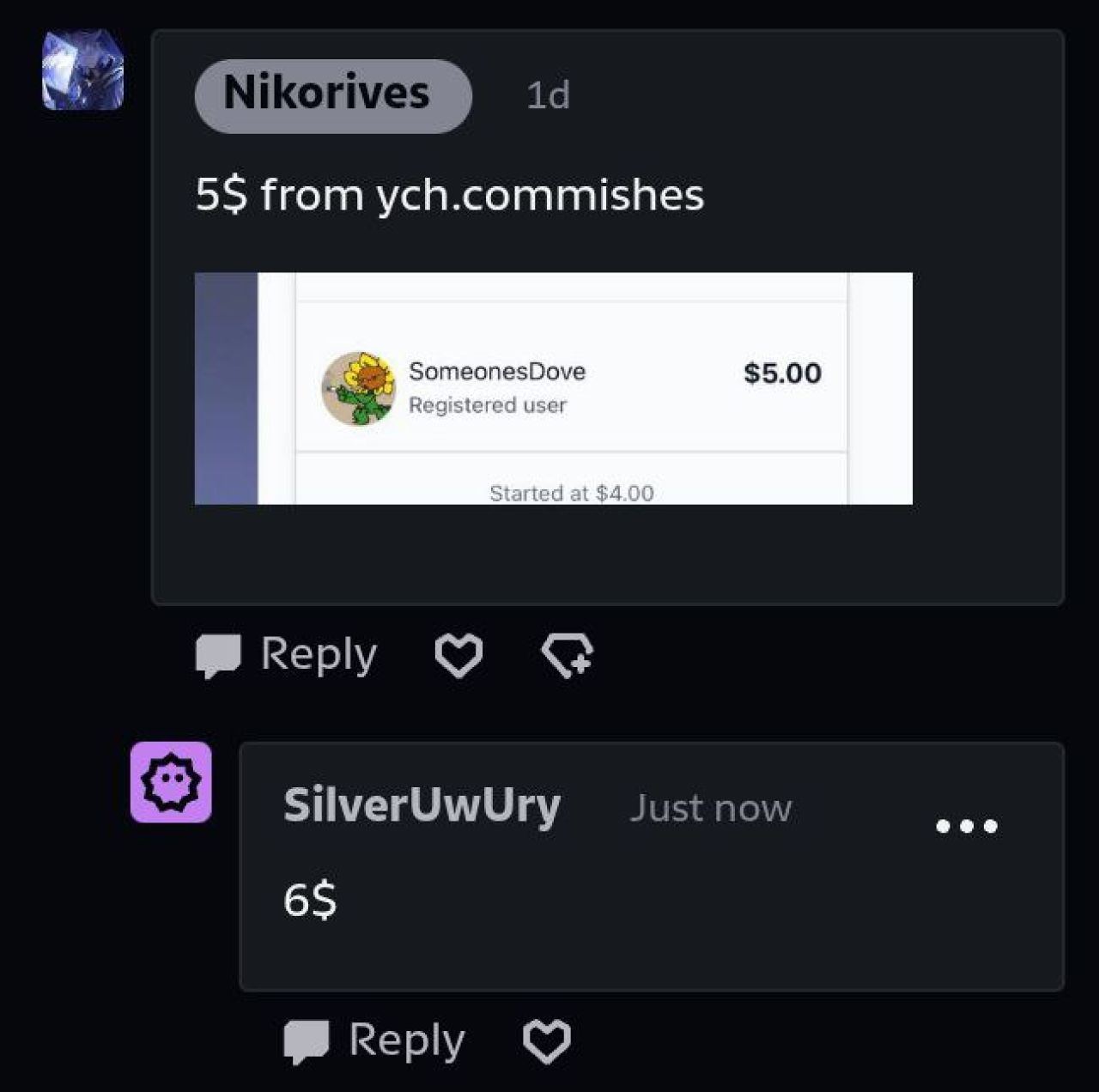Image resolution: width=1099 pixels, height=1092 pixels.
Task: Click the ych.commishes comment text
Action: click(x=450, y=194)
